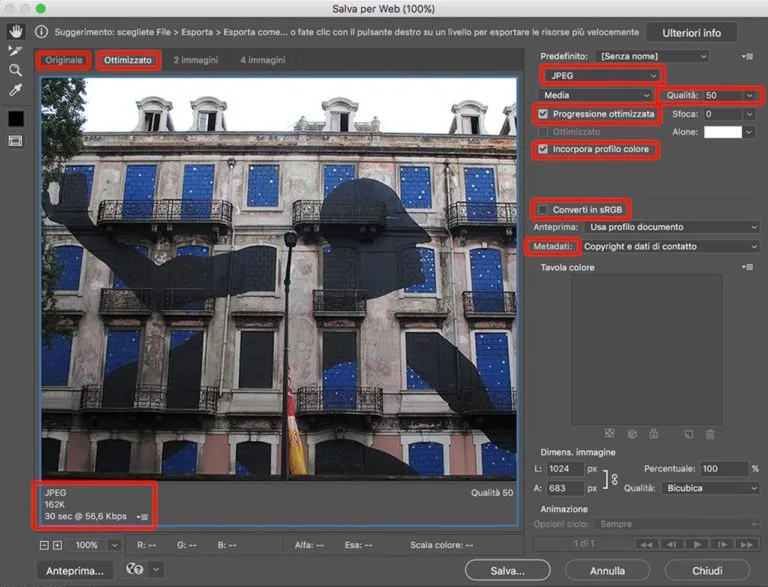Click the trash icon under Tavola colore
The height and width of the screenshot is (587, 768).
710,434
